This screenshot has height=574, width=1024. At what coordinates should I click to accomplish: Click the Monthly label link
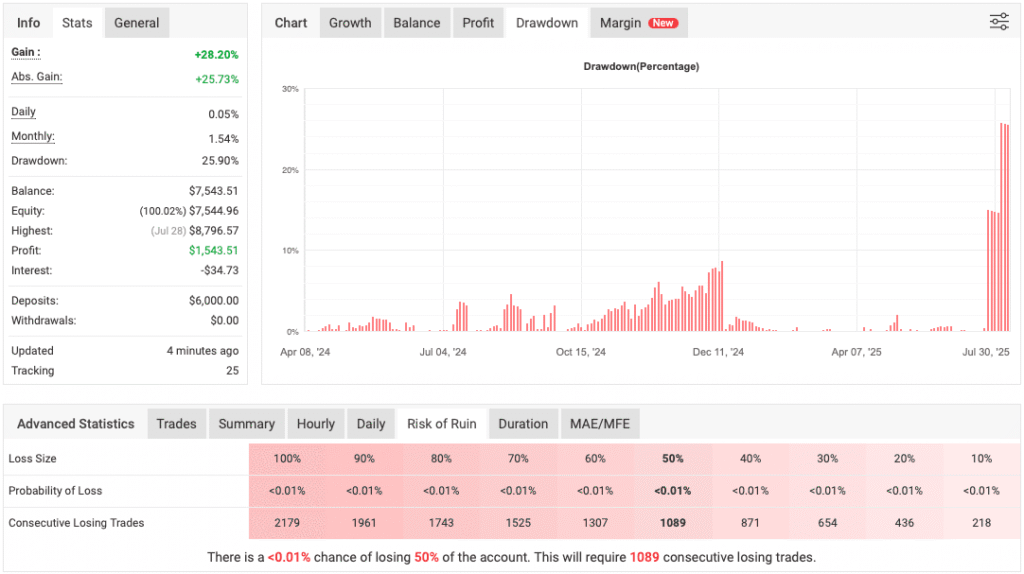[33, 137]
